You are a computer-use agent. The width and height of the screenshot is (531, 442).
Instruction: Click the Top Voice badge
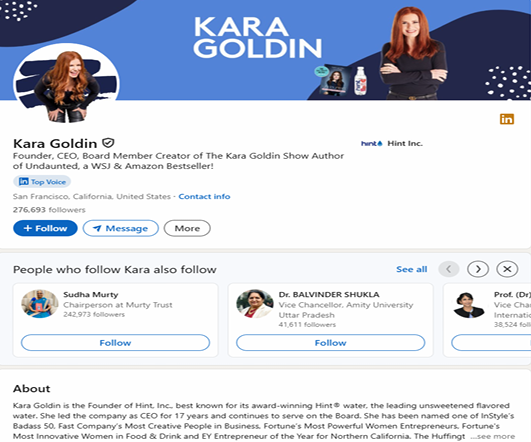point(42,182)
